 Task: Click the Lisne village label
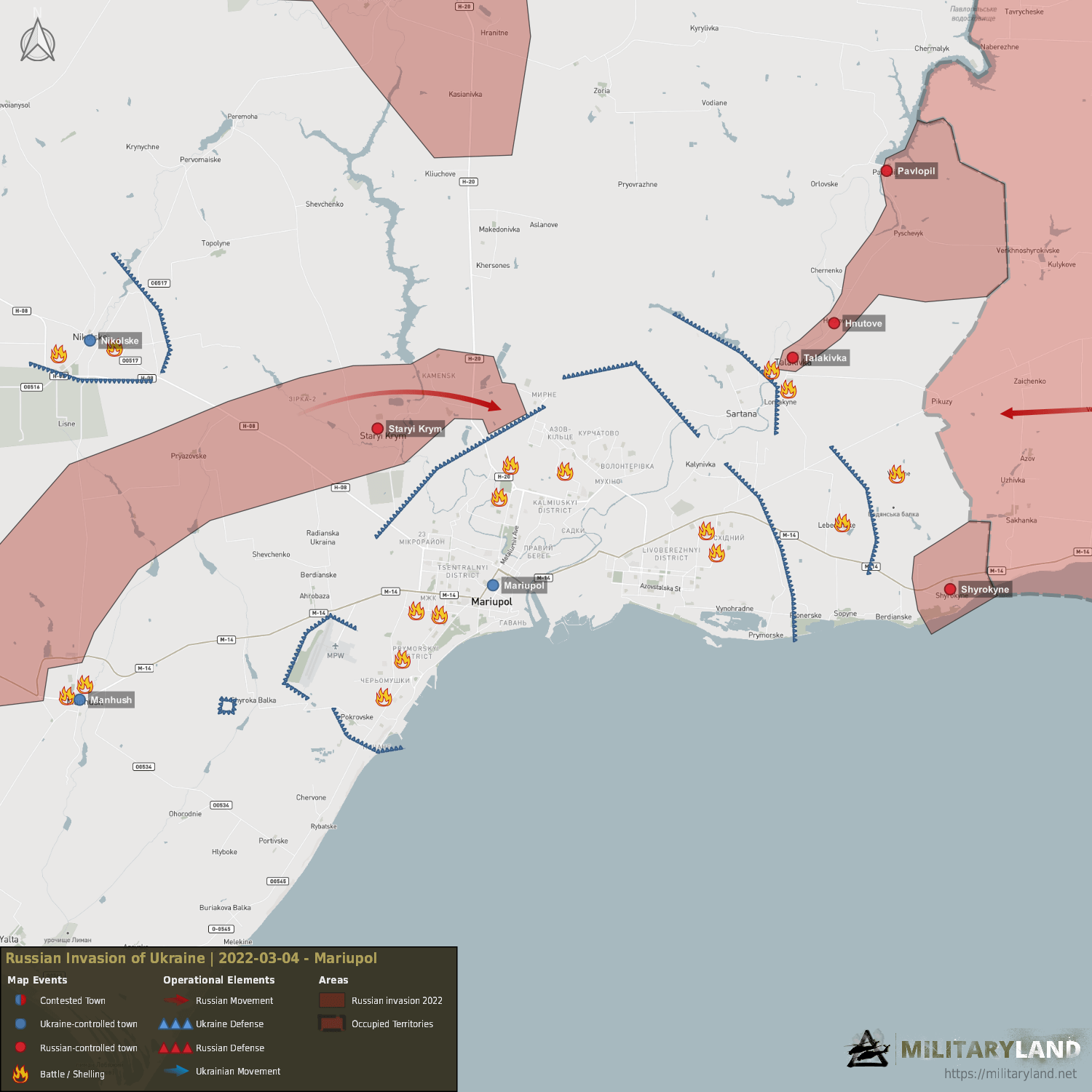tap(66, 423)
